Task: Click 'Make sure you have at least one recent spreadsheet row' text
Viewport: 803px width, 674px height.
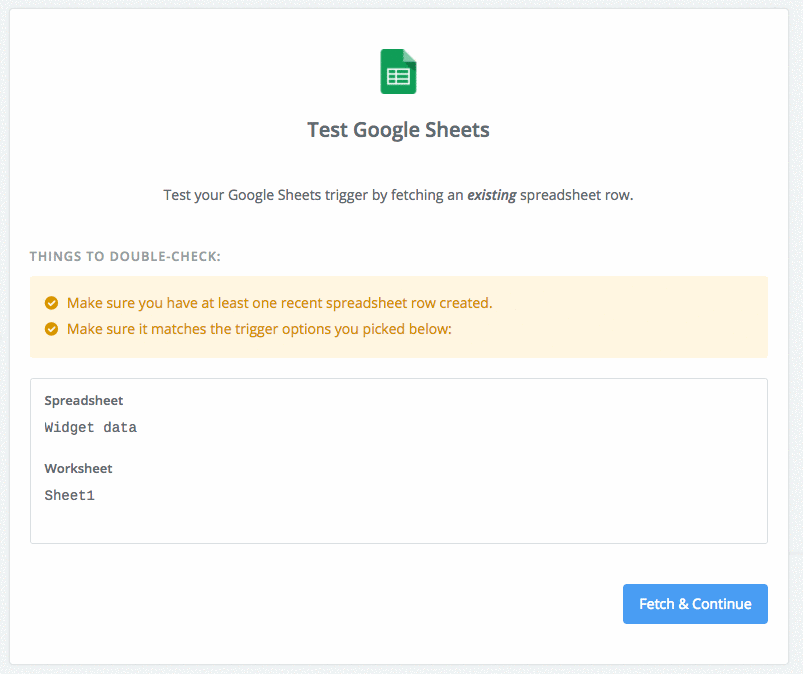Action: [x=280, y=303]
